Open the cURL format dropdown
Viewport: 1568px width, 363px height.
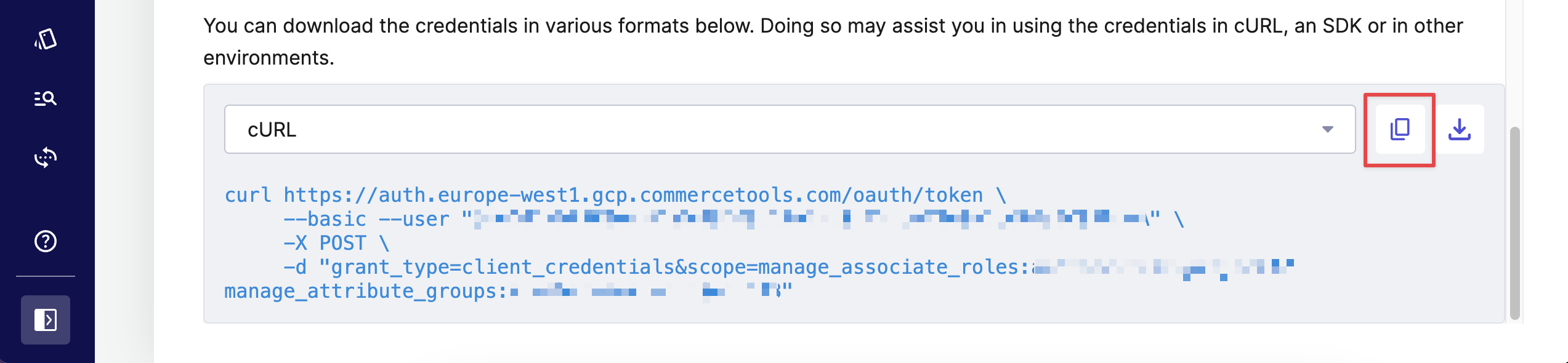coord(788,129)
